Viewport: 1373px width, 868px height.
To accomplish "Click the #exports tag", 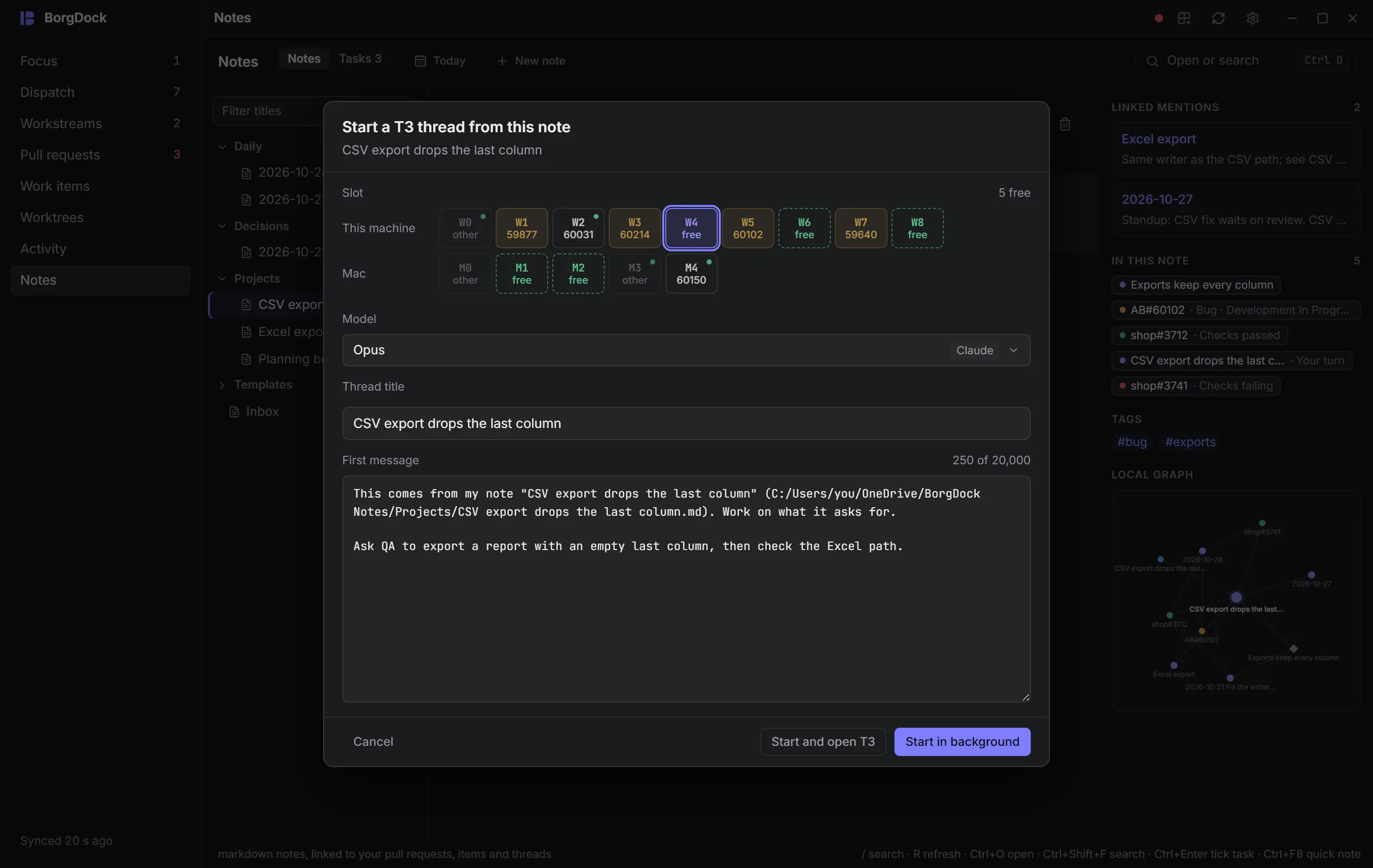I will [x=1190, y=442].
